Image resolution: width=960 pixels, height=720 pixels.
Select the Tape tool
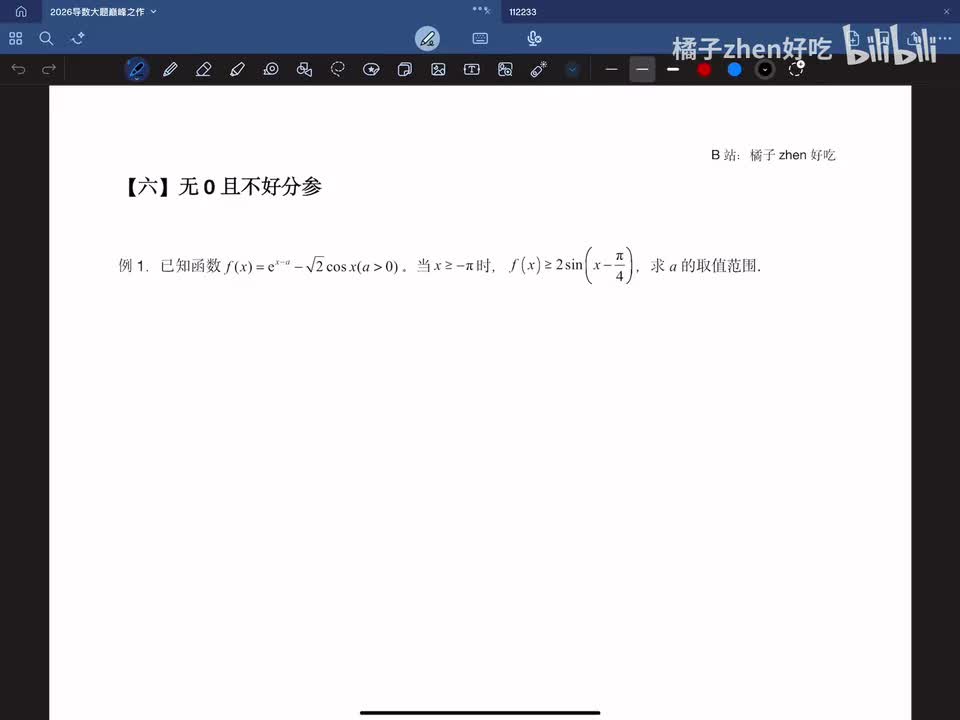(271, 69)
